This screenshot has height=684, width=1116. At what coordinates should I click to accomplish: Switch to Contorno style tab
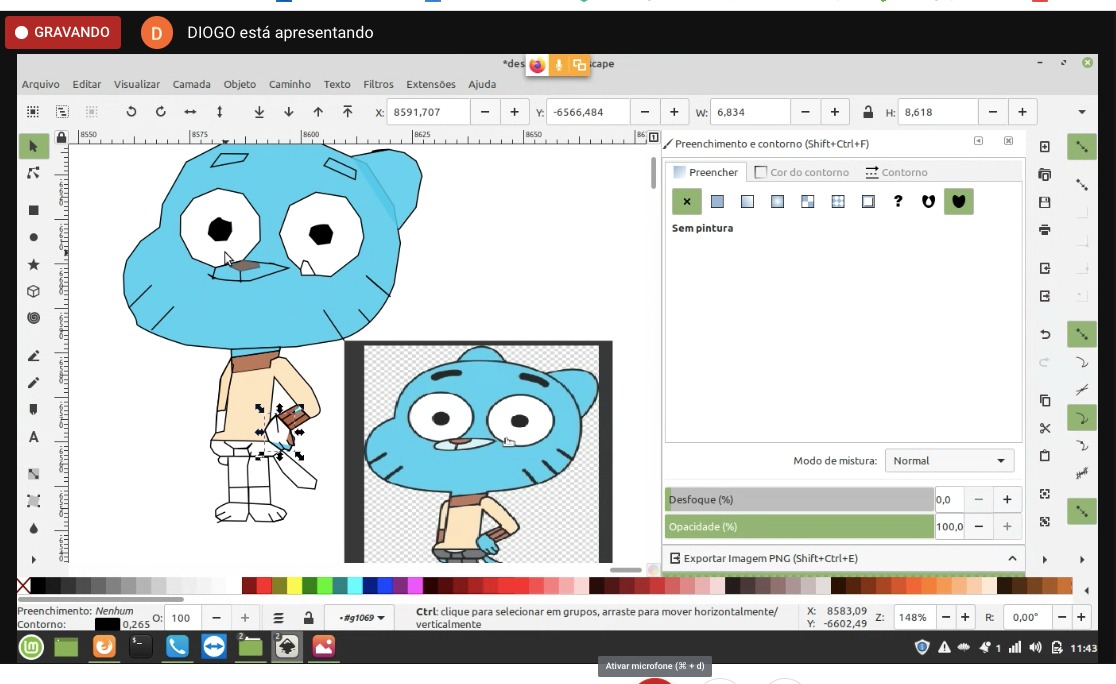tap(896, 172)
